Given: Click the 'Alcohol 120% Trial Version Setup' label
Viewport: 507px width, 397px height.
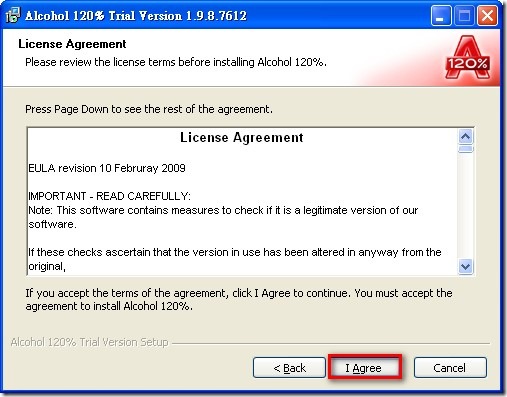Looking at the screenshot, I should coord(89,342).
